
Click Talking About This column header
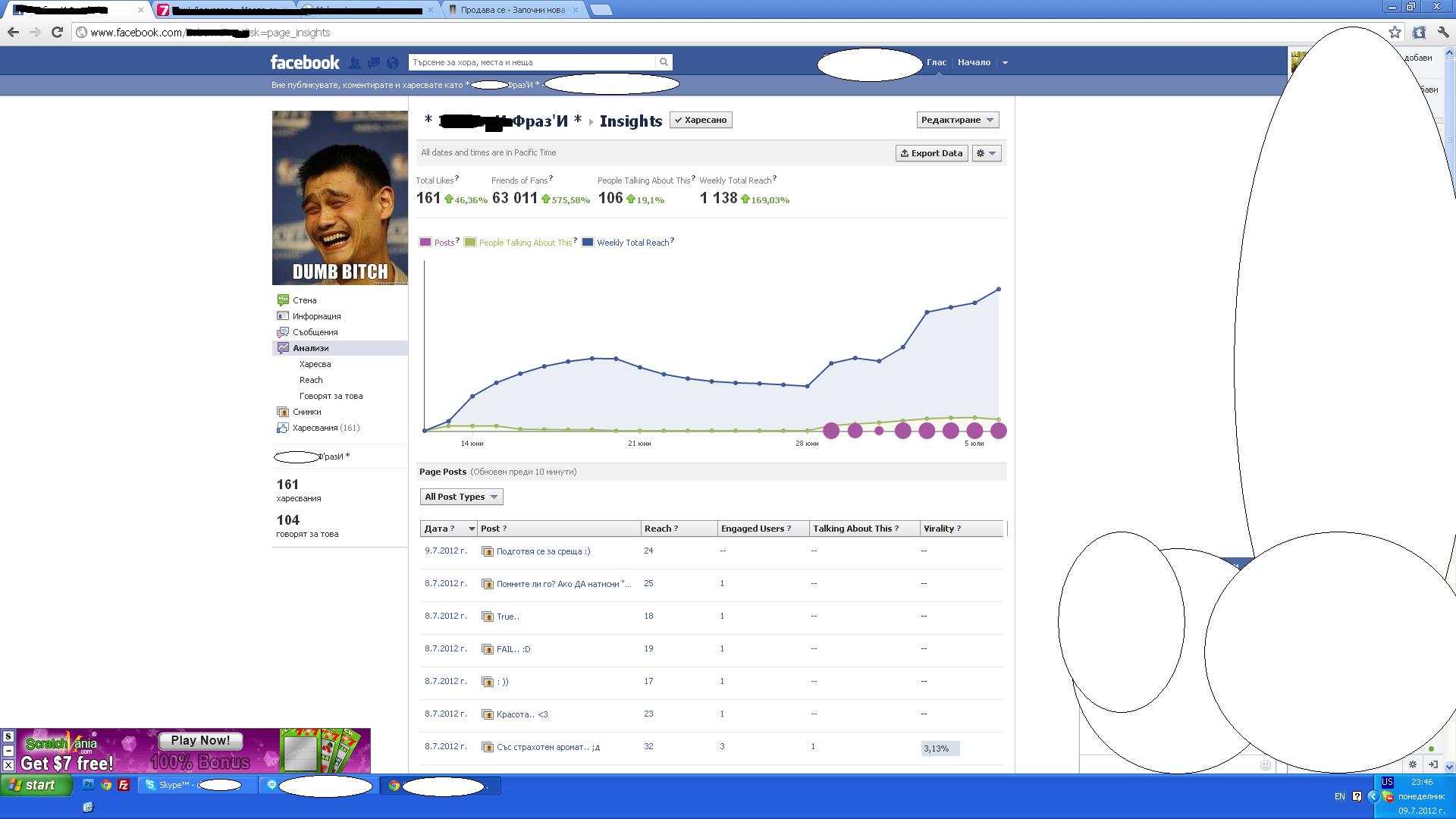point(864,529)
